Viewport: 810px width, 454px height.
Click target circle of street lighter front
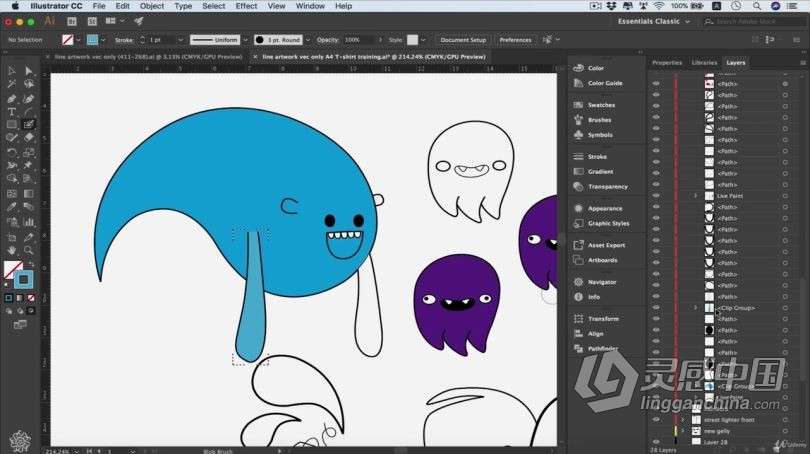point(785,419)
